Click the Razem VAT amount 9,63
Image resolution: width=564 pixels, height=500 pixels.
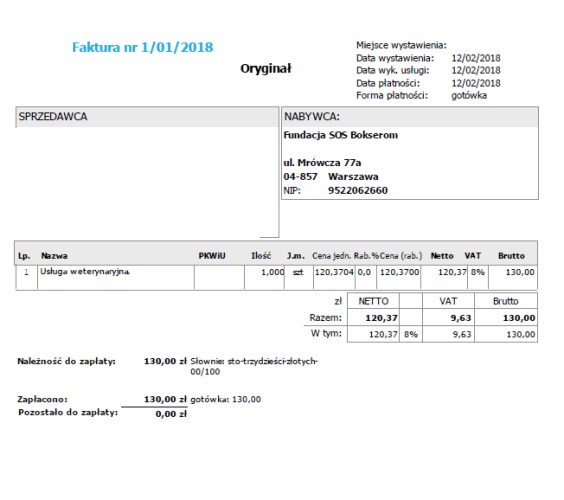pyautogui.click(x=461, y=318)
